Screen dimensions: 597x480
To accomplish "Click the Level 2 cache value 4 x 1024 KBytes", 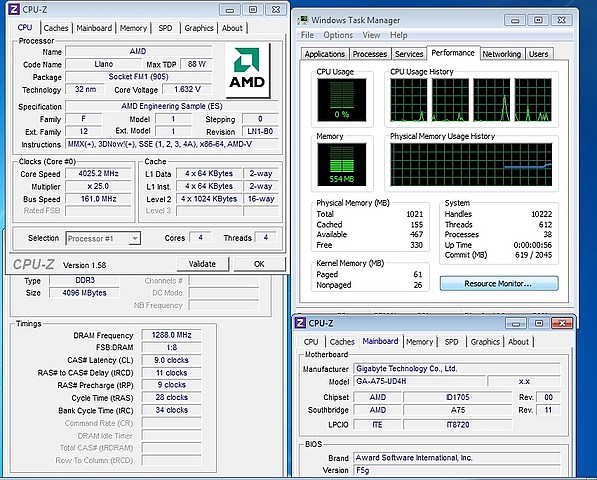I will click(209, 199).
